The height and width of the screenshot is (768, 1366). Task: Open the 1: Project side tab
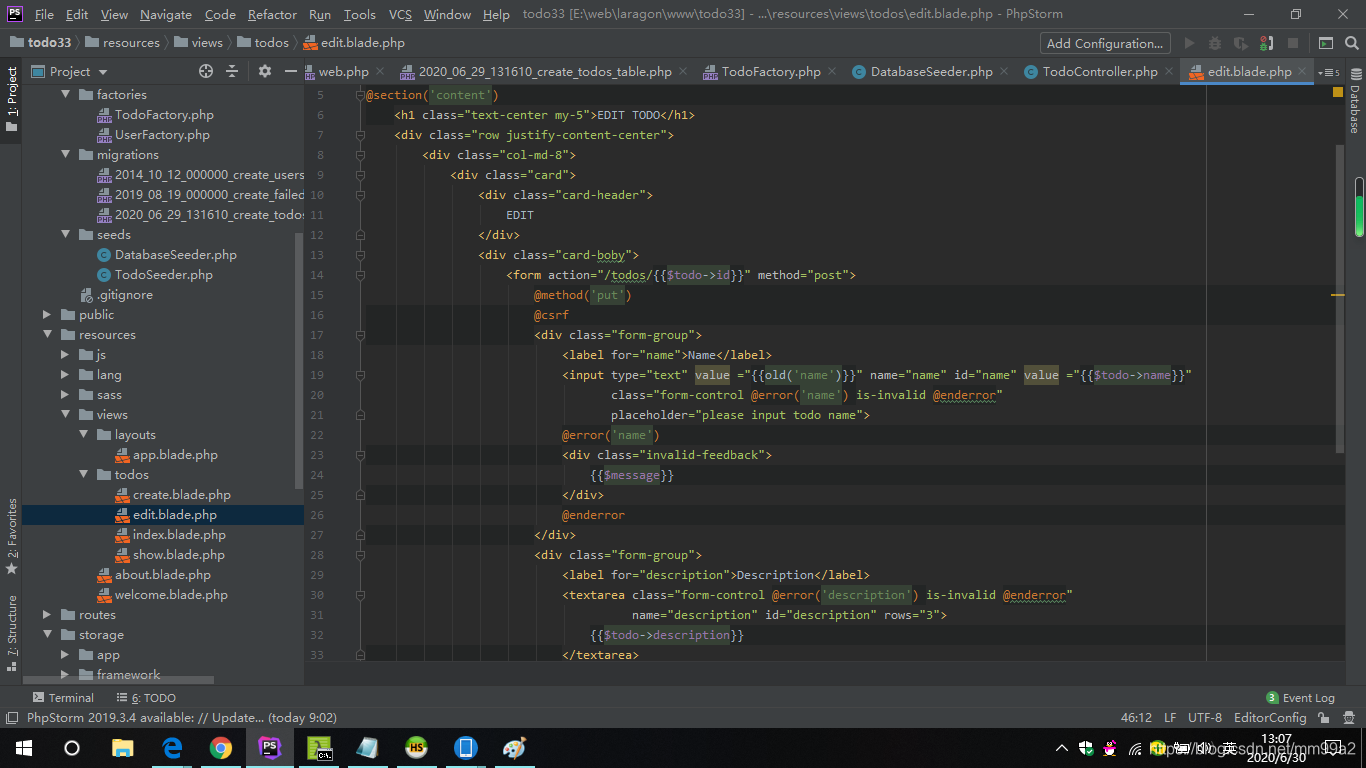pos(11,99)
